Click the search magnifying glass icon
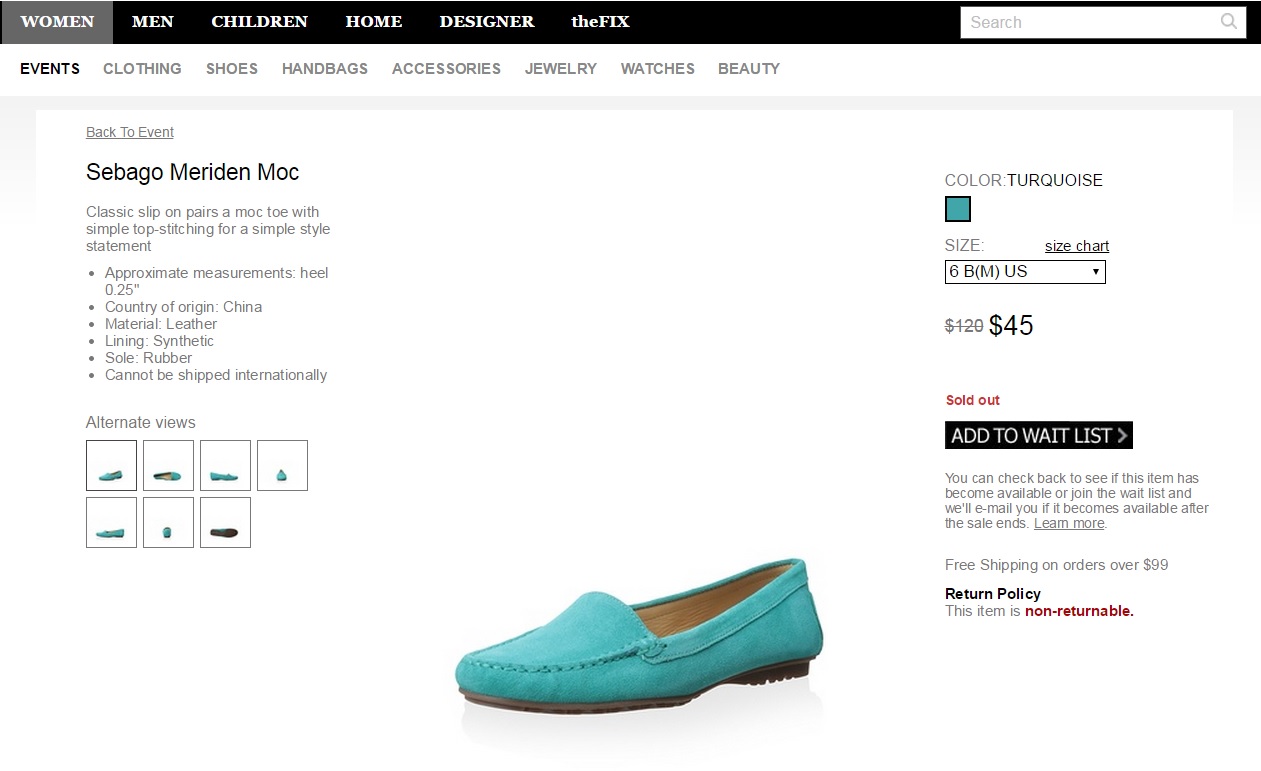 click(1228, 22)
